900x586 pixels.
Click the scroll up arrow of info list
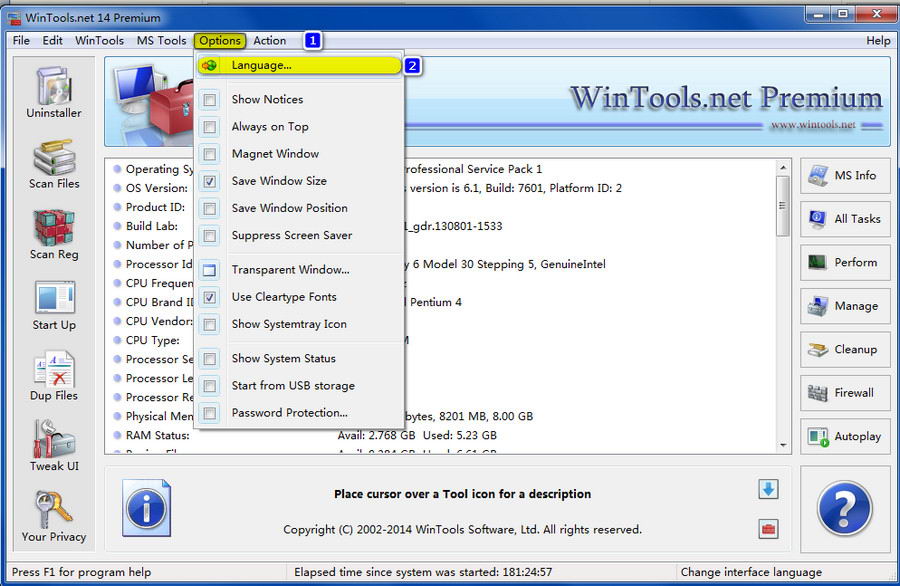pyautogui.click(x=783, y=167)
